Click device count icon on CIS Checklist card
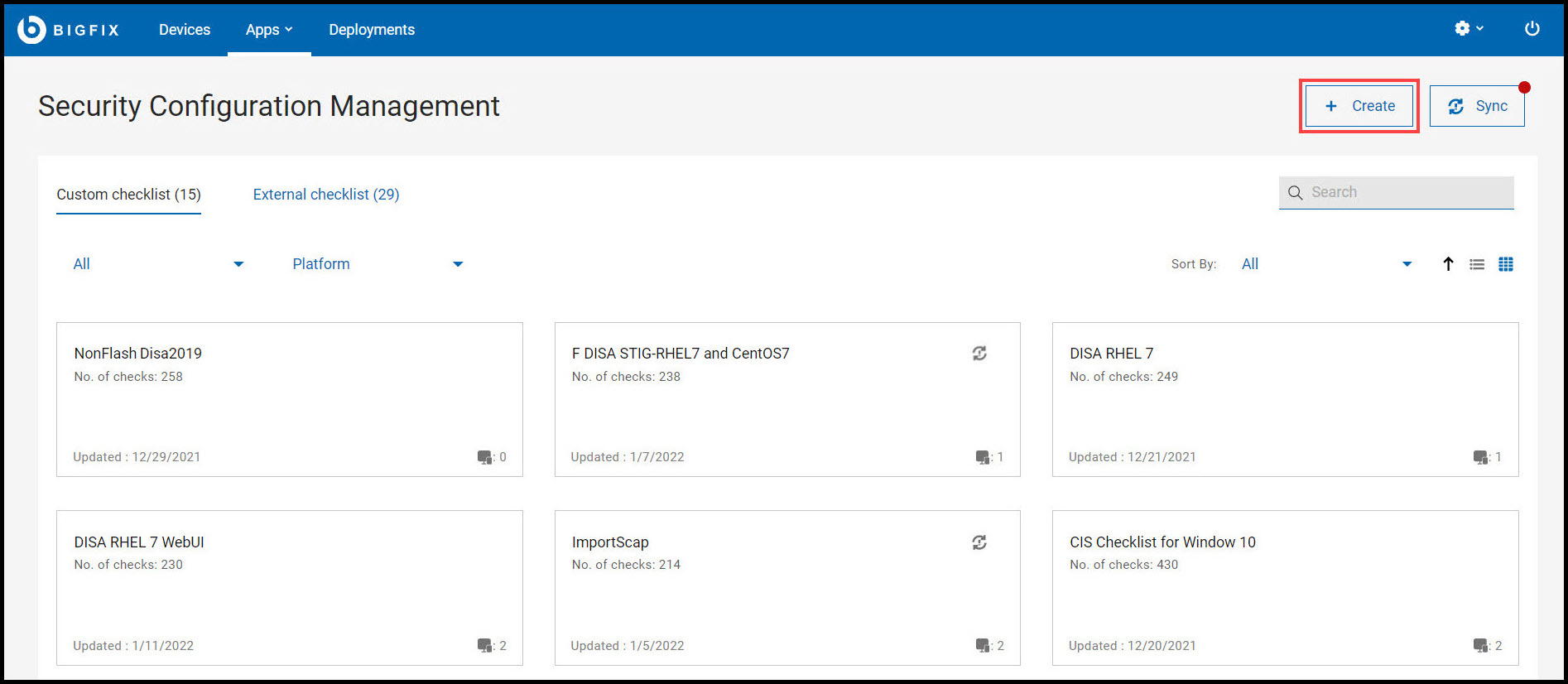Image resolution: width=1568 pixels, height=684 pixels. (1481, 646)
